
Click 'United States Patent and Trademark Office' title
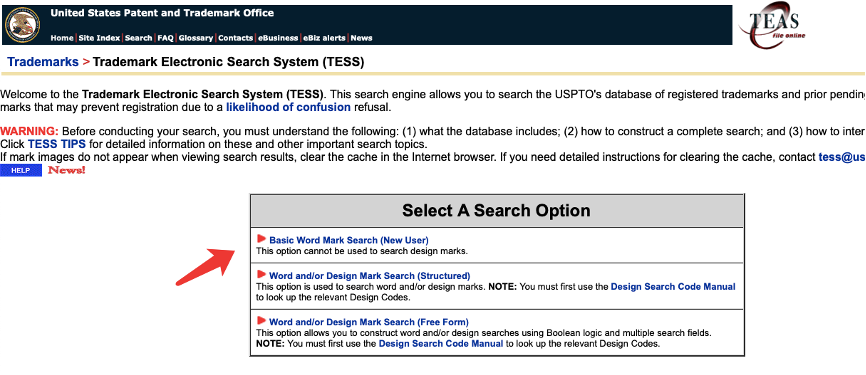[162, 13]
